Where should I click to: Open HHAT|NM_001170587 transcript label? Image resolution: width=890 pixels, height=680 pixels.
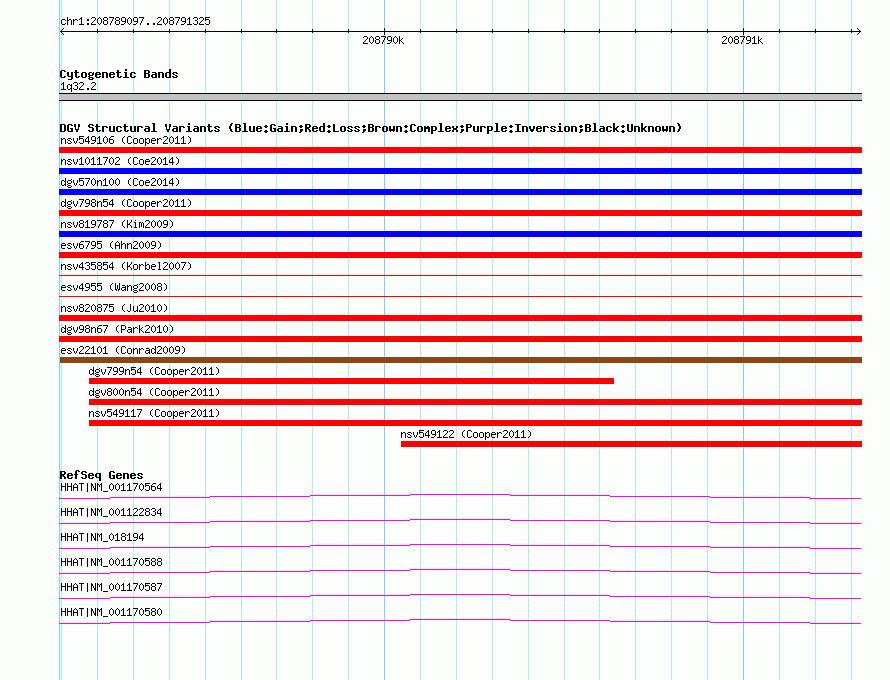coord(111,587)
